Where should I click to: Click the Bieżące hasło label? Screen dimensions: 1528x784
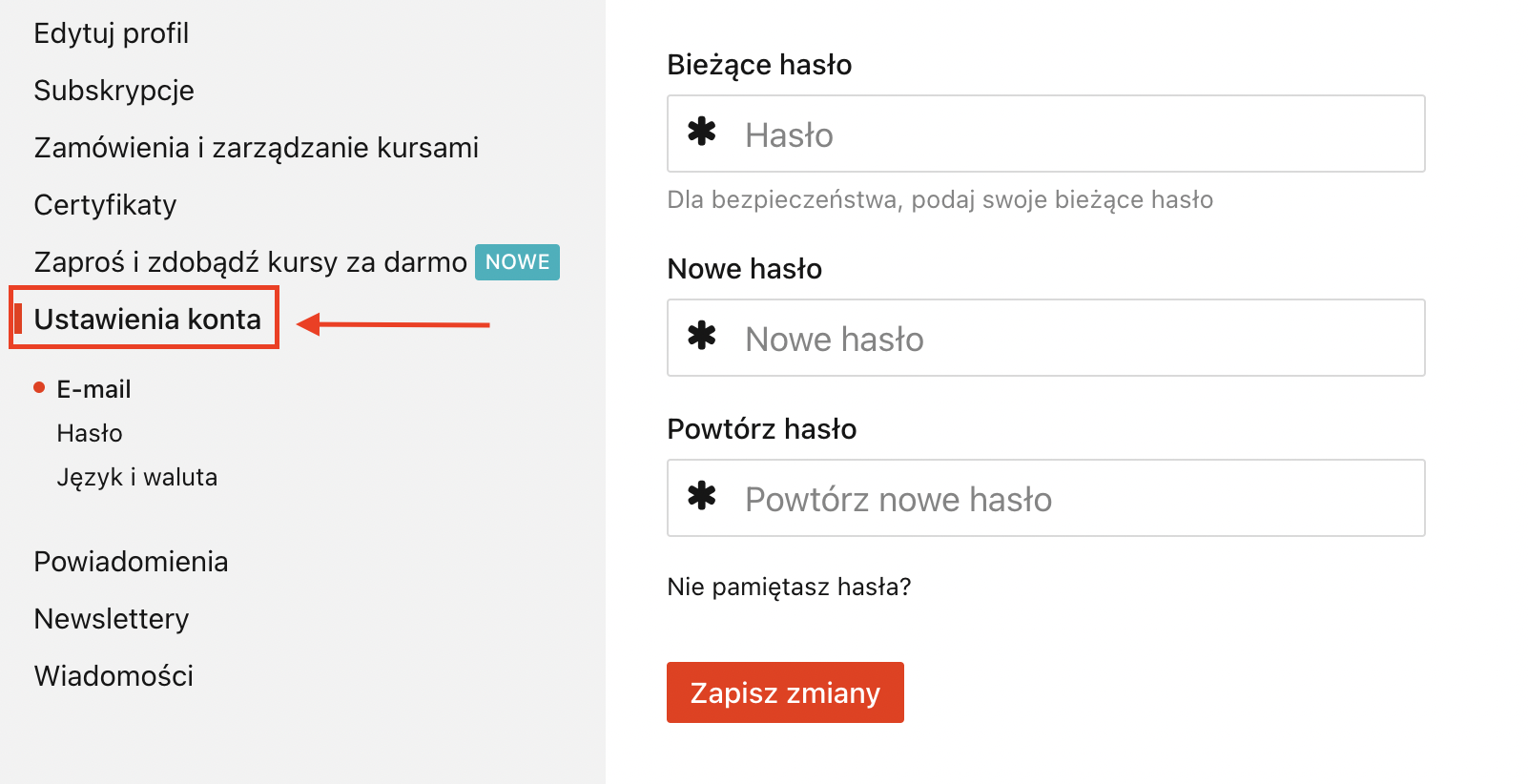click(760, 65)
